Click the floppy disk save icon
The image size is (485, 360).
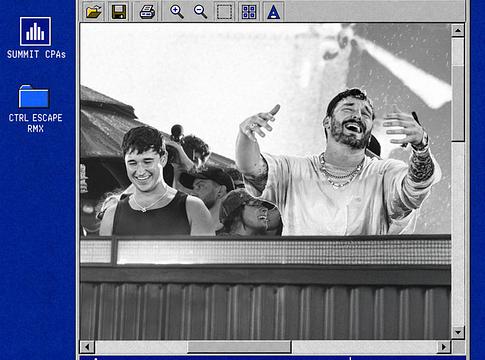[x=119, y=12]
